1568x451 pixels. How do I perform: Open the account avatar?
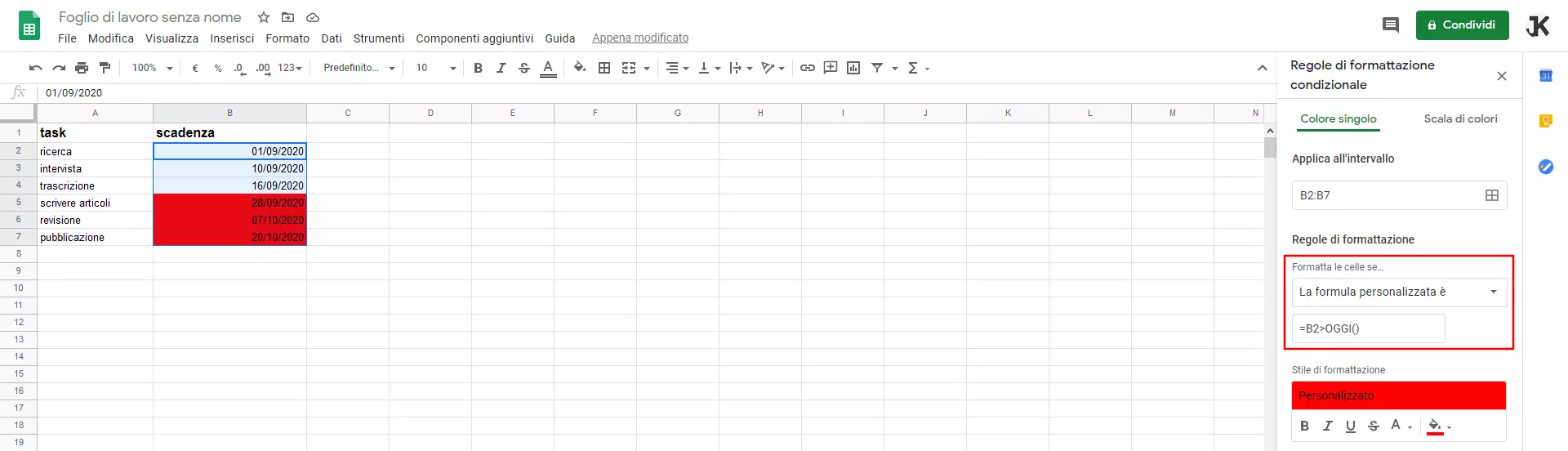pyautogui.click(x=1538, y=26)
